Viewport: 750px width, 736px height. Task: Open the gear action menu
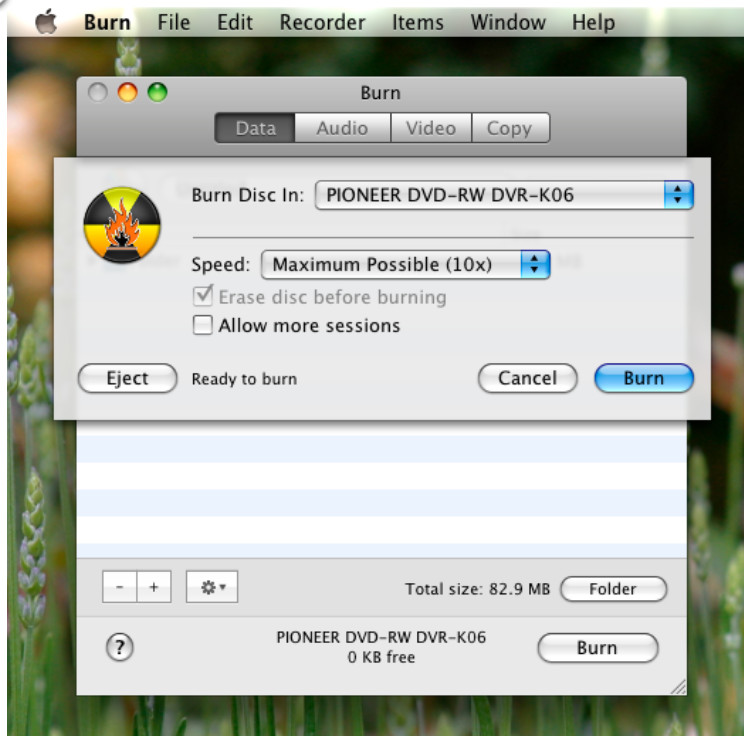[x=212, y=587]
